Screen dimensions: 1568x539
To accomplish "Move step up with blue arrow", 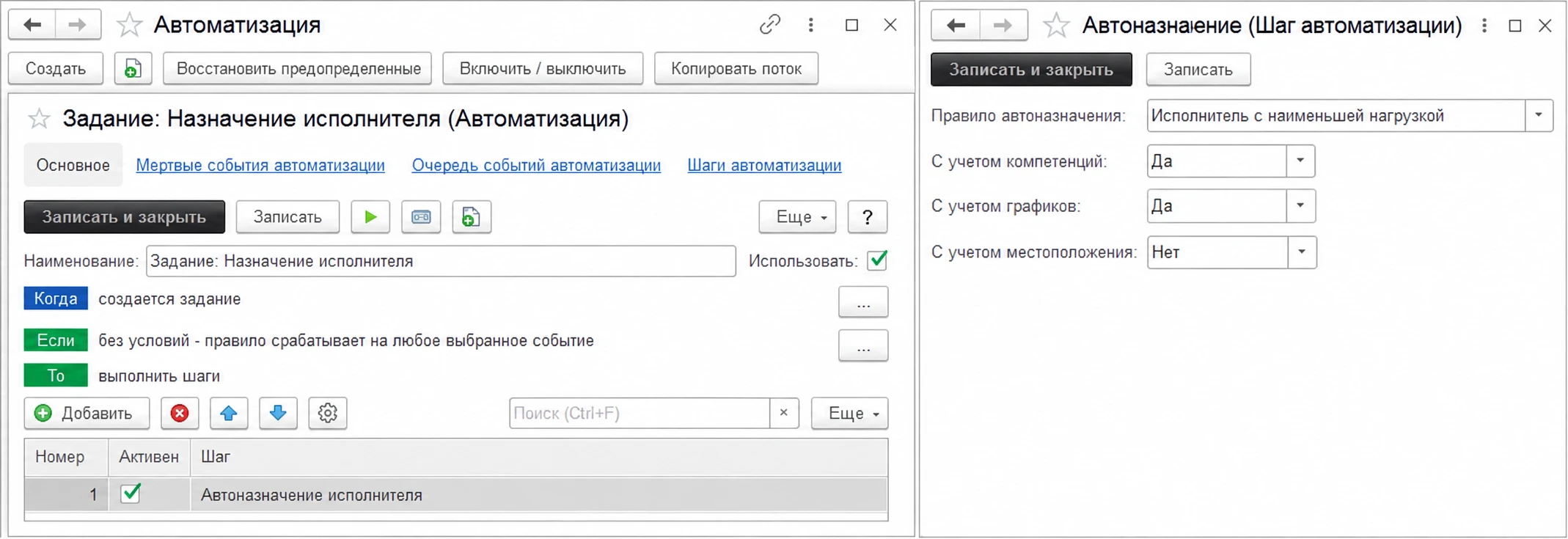I will point(229,414).
